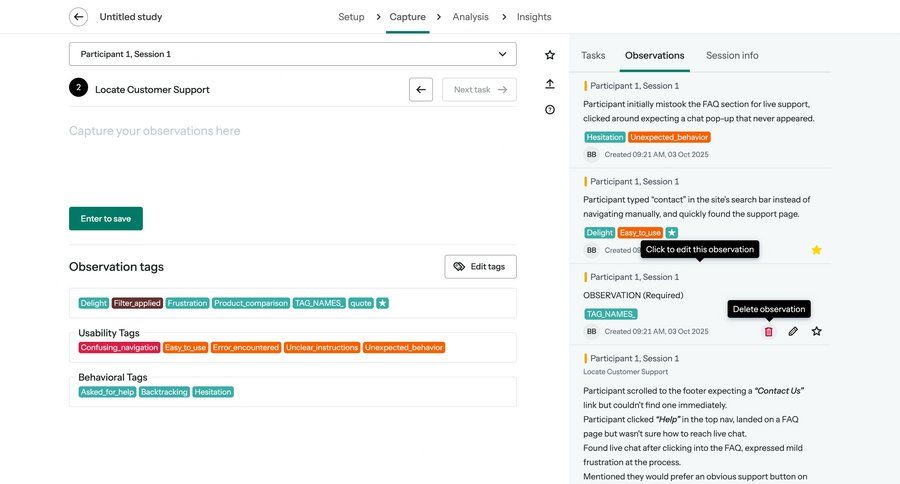This screenshot has height=484, width=900.
Task: Click the clock timer icon in the middle strip
Action: point(550,110)
